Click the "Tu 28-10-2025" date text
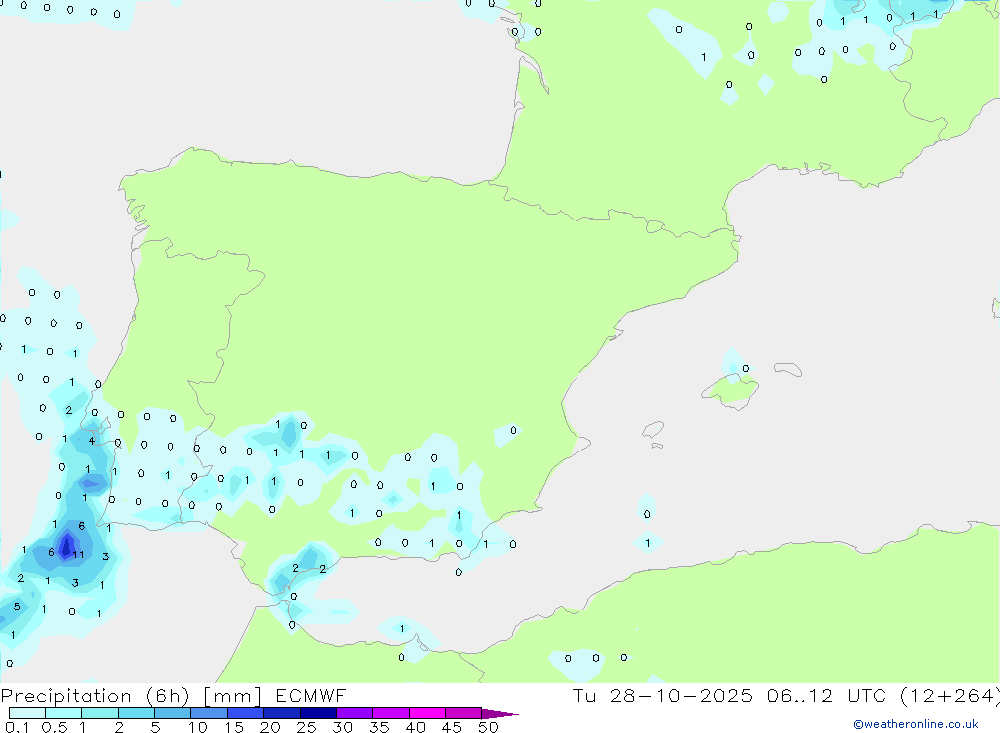 (662, 695)
